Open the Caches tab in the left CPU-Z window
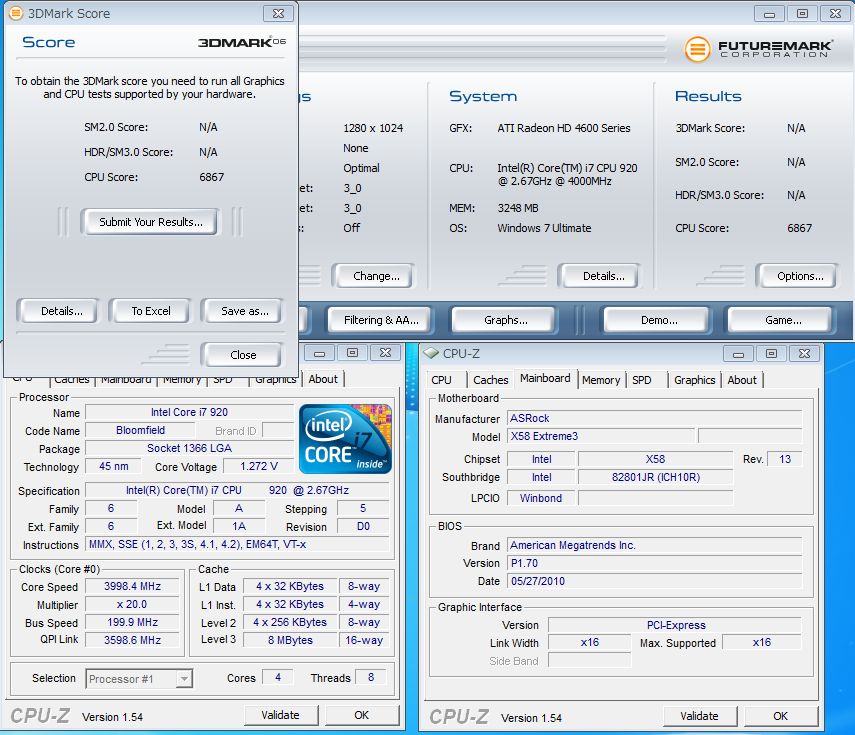The width and height of the screenshot is (855, 735). (x=72, y=380)
